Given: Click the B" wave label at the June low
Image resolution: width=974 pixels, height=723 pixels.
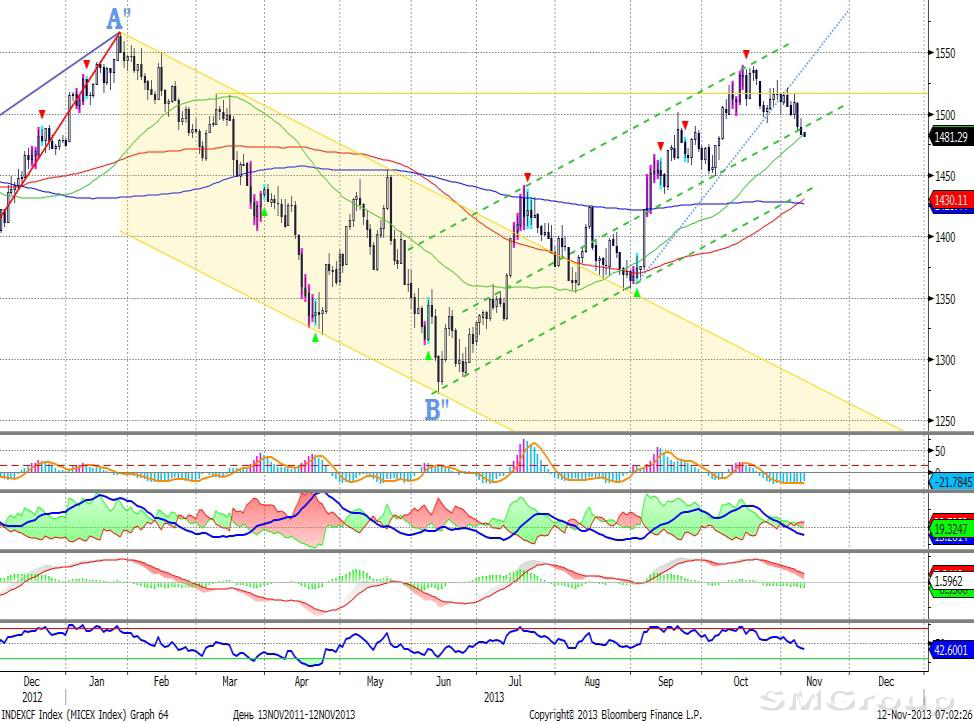Looking at the screenshot, I should tap(436, 409).
